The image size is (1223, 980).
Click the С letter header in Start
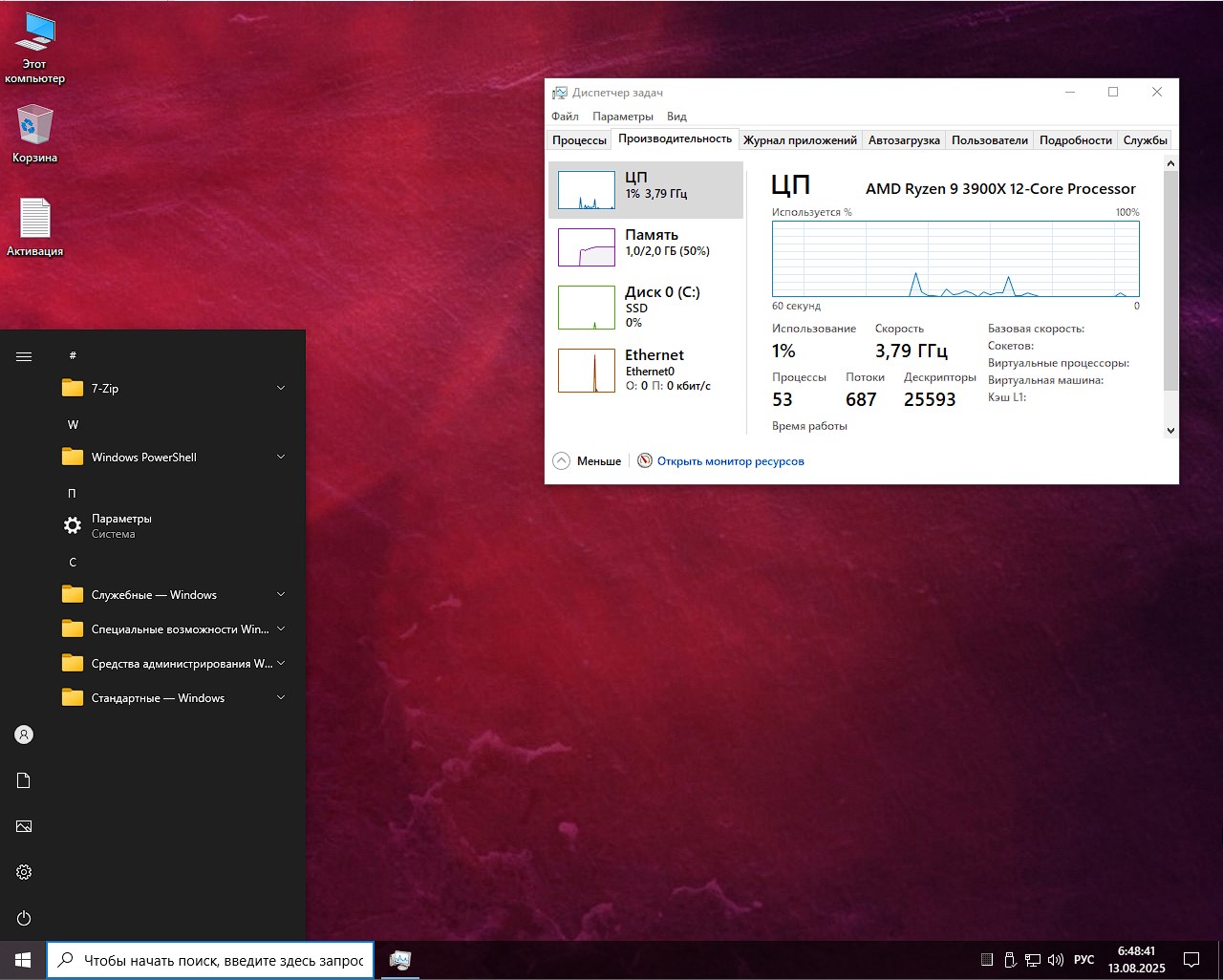(x=73, y=562)
